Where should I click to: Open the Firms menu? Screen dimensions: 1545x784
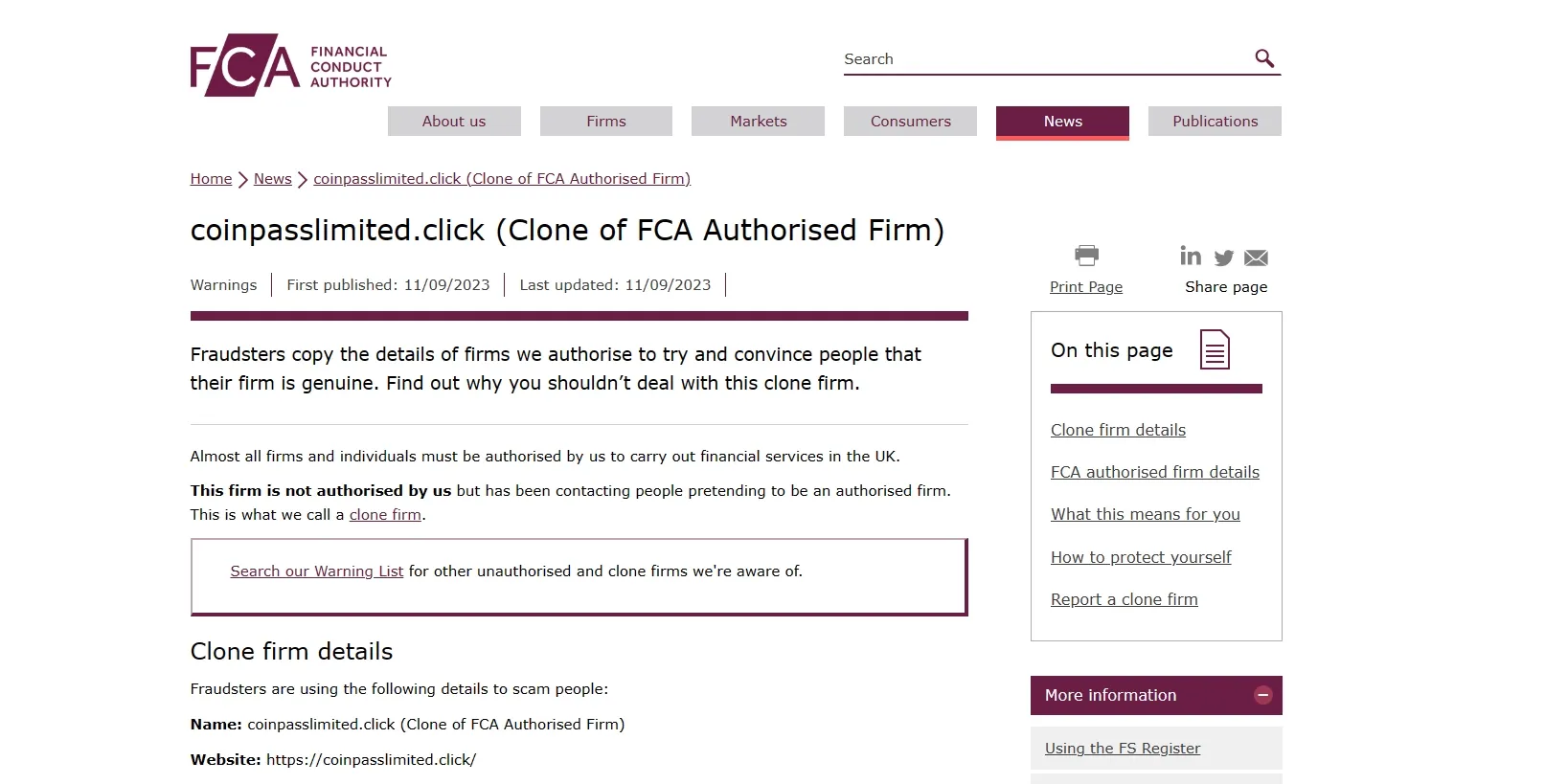pyautogui.click(x=606, y=122)
